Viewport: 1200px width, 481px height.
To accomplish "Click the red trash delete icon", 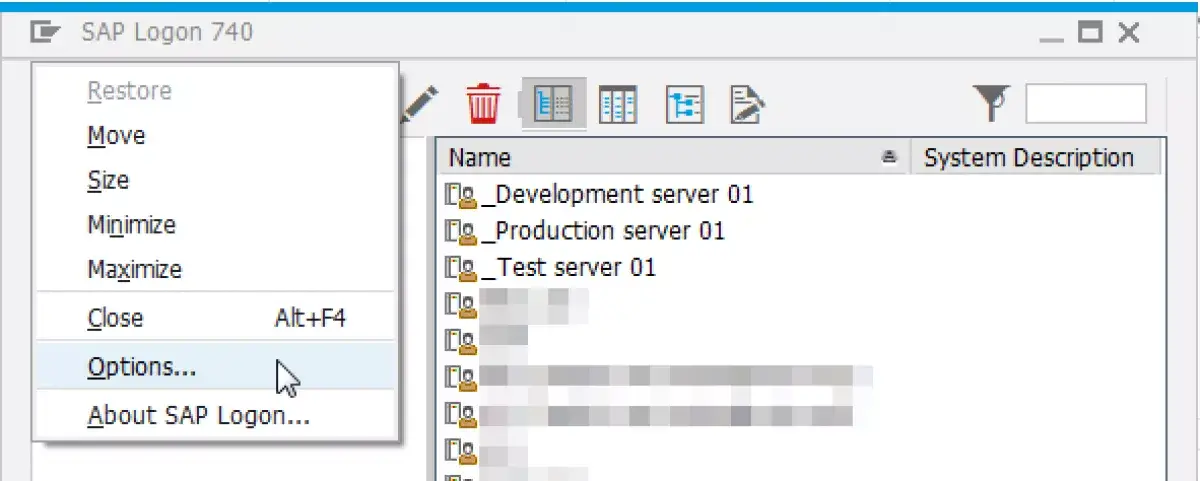I will tap(484, 104).
